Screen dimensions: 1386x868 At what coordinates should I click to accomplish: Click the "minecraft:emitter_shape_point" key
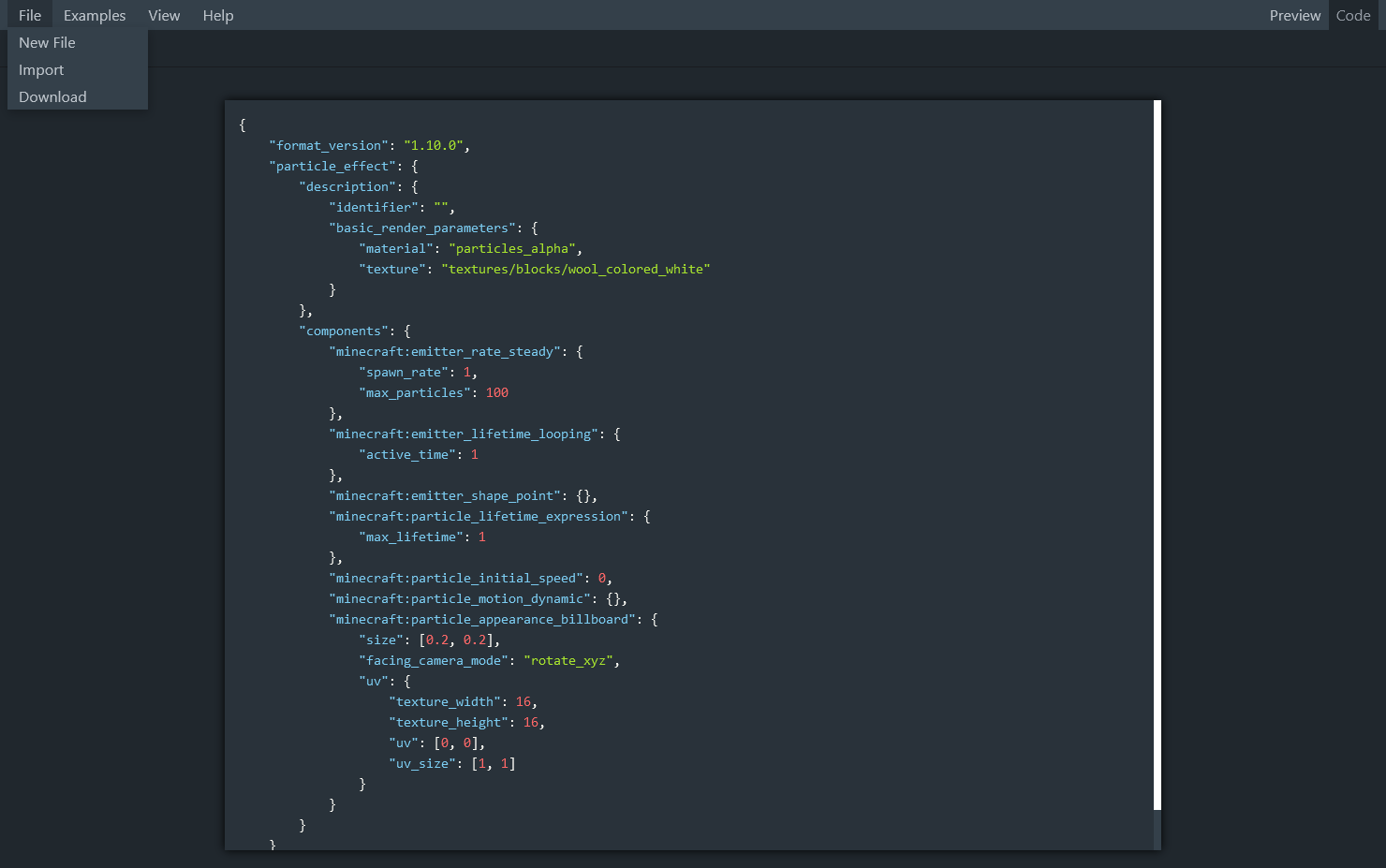(445, 495)
